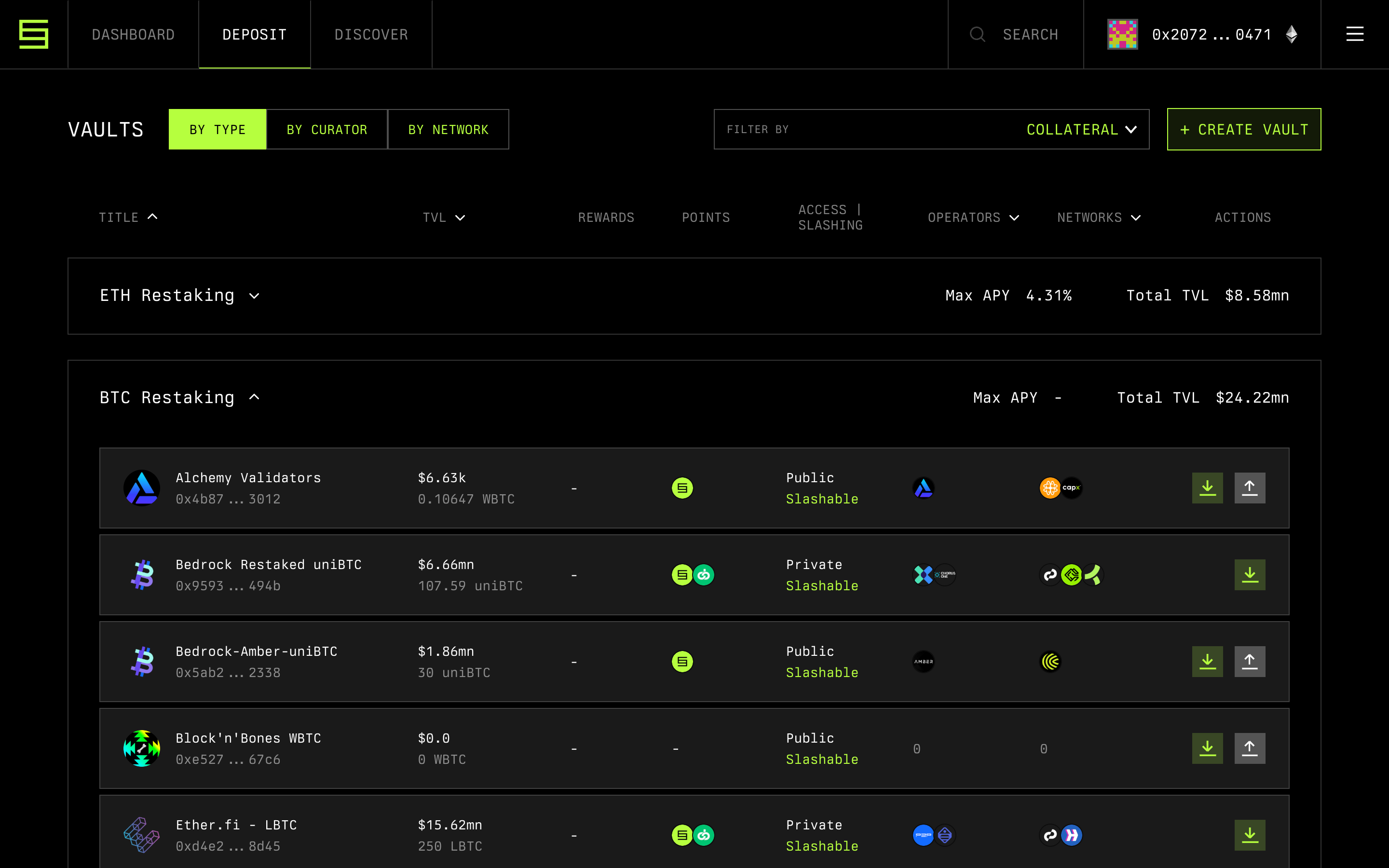Click Amber operator icon

point(923,661)
